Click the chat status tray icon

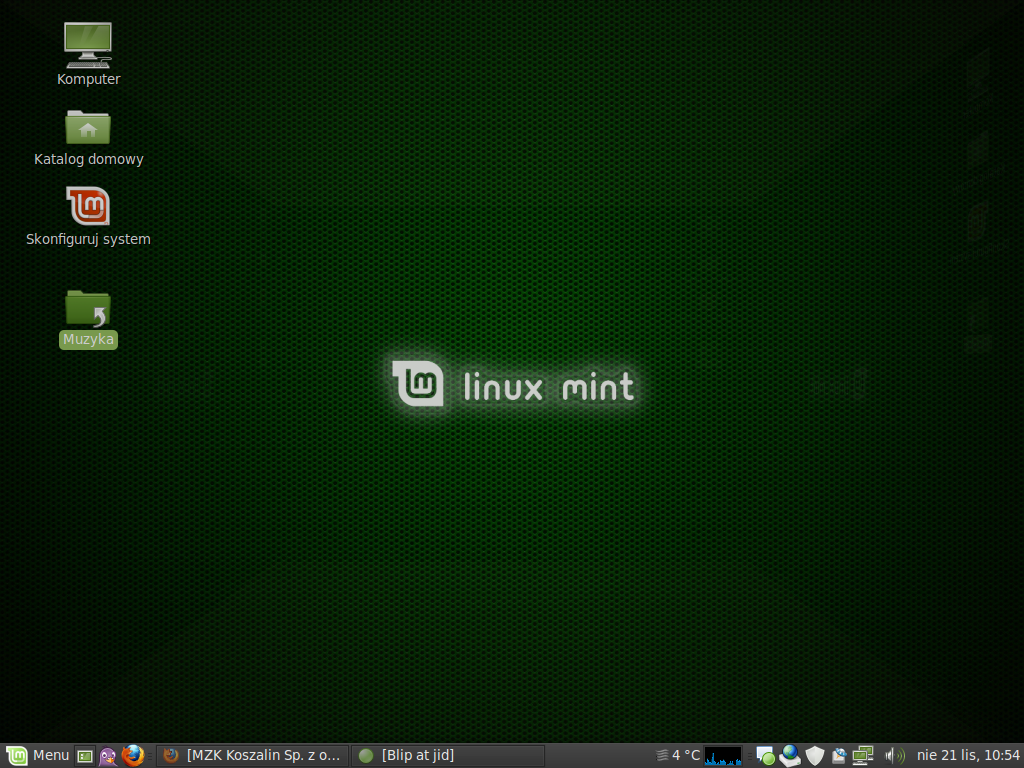[765, 756]
